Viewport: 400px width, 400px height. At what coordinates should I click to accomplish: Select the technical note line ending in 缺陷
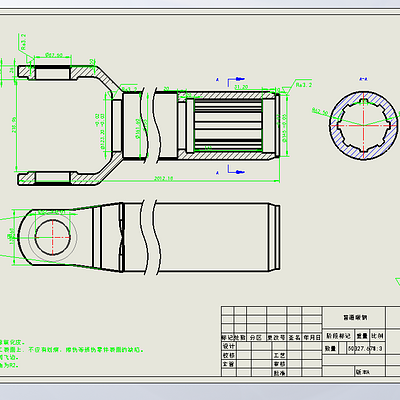coord(72,350)
